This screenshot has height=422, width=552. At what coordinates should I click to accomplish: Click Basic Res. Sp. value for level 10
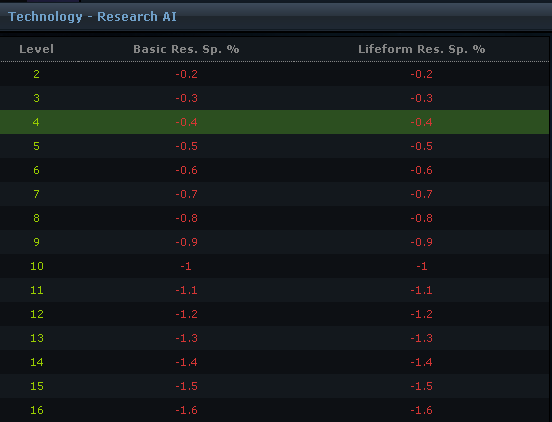186,266
